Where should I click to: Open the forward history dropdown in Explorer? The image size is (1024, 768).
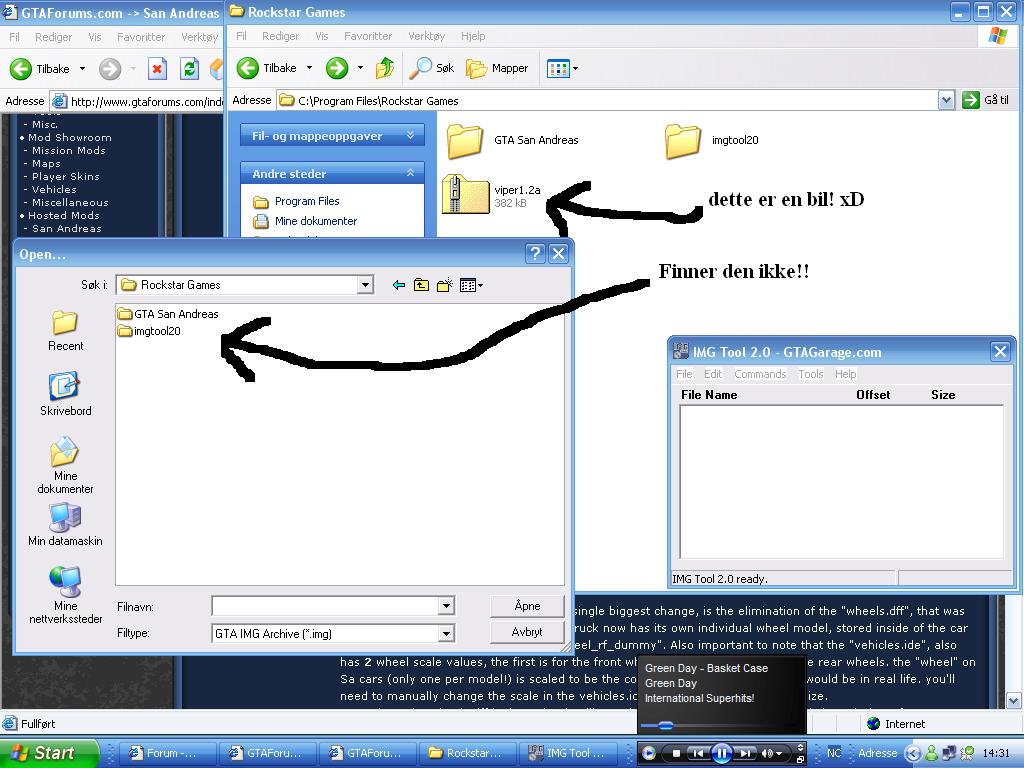tap(360, 68)
